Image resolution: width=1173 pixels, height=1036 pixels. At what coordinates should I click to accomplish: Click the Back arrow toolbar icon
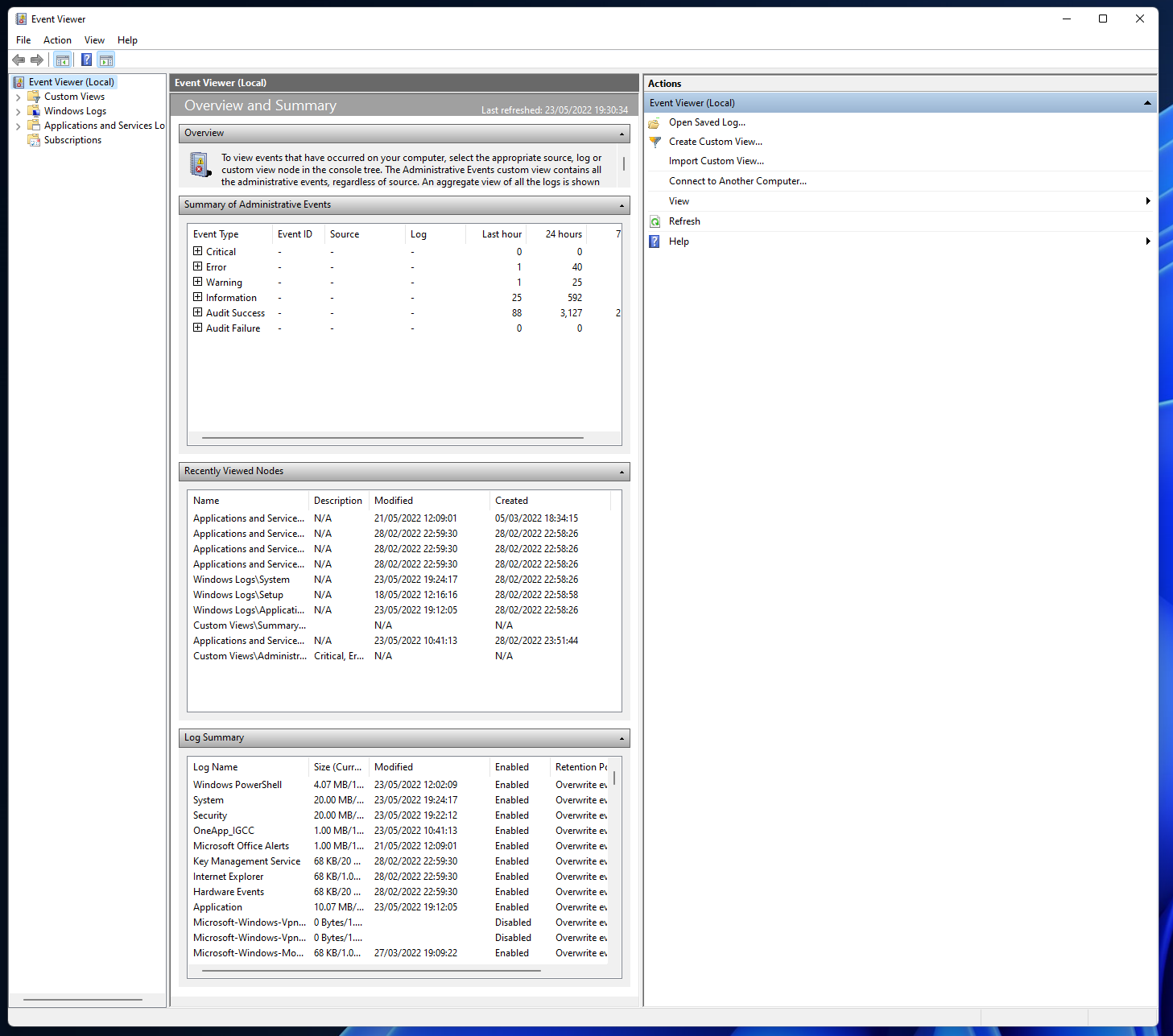click(x=19, y=60)
